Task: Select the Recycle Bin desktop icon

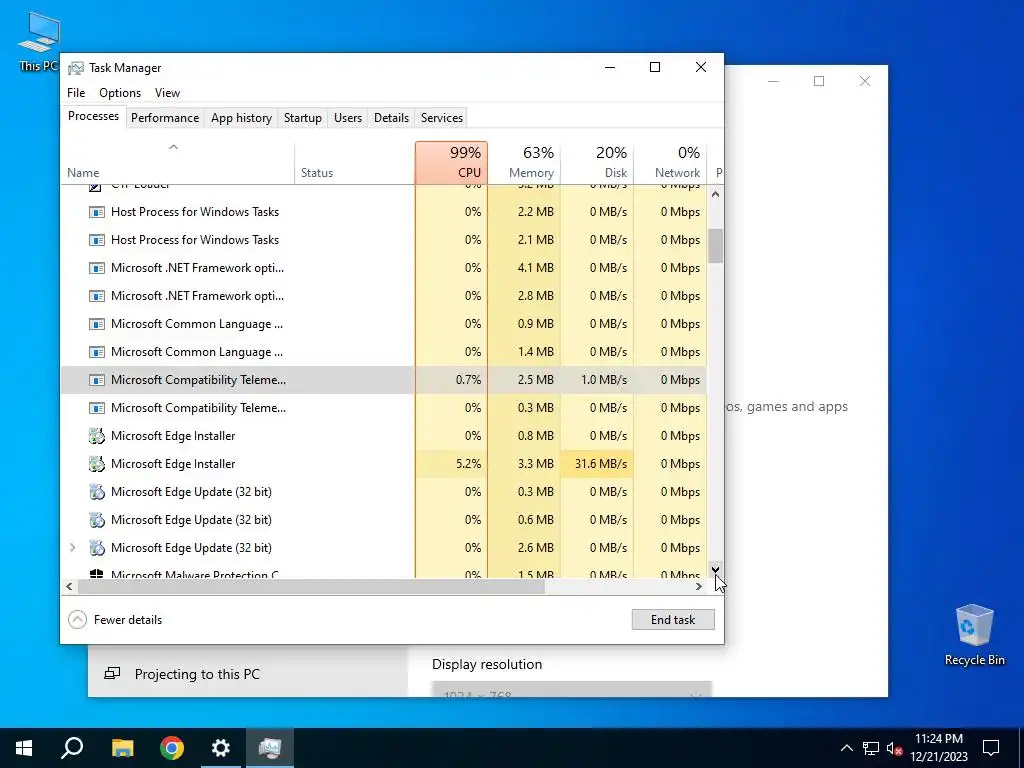Action: (x=974, y=635)
